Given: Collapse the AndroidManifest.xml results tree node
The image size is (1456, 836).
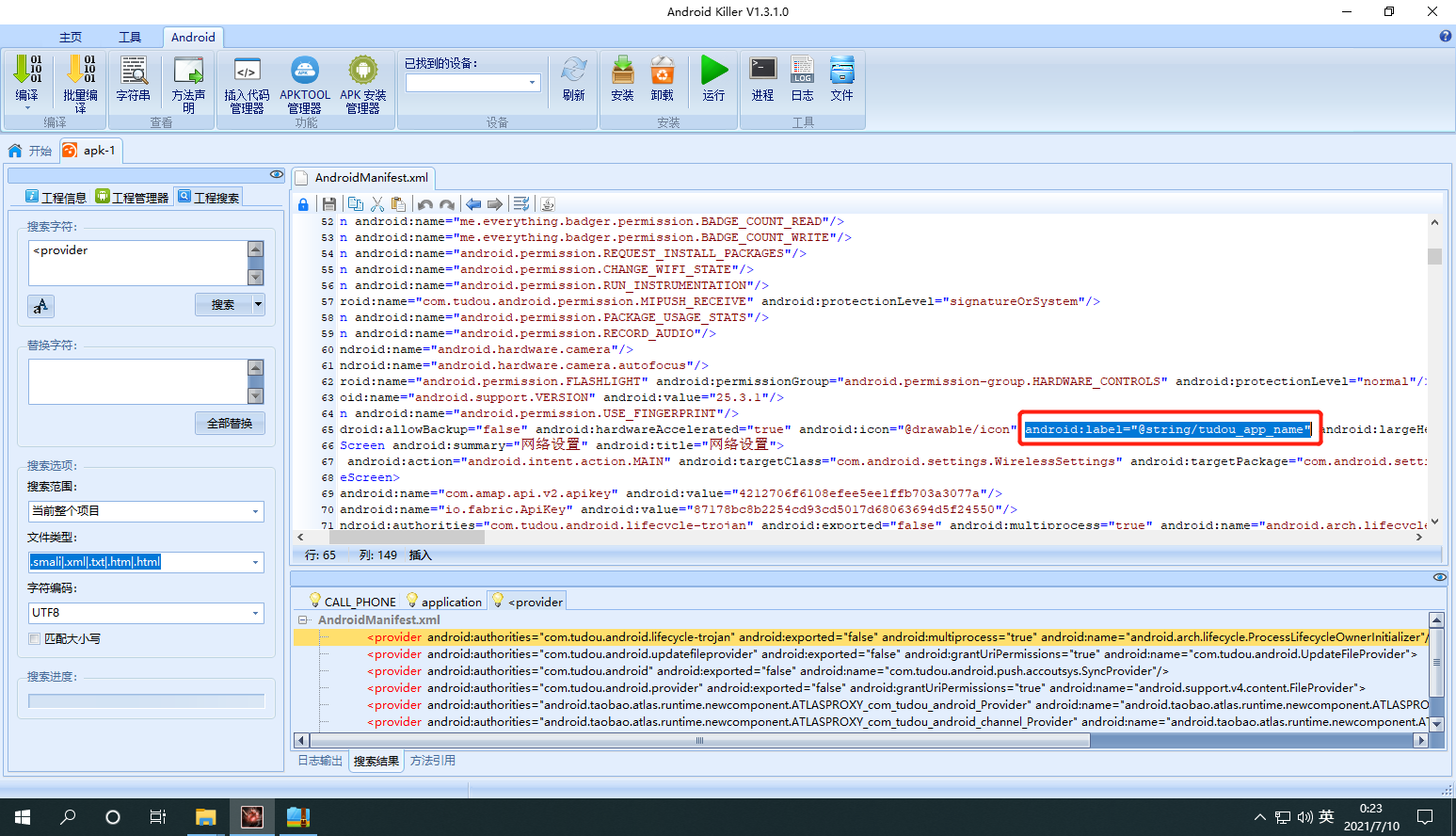Looking at the screenshot, I should tap(303, 619).
